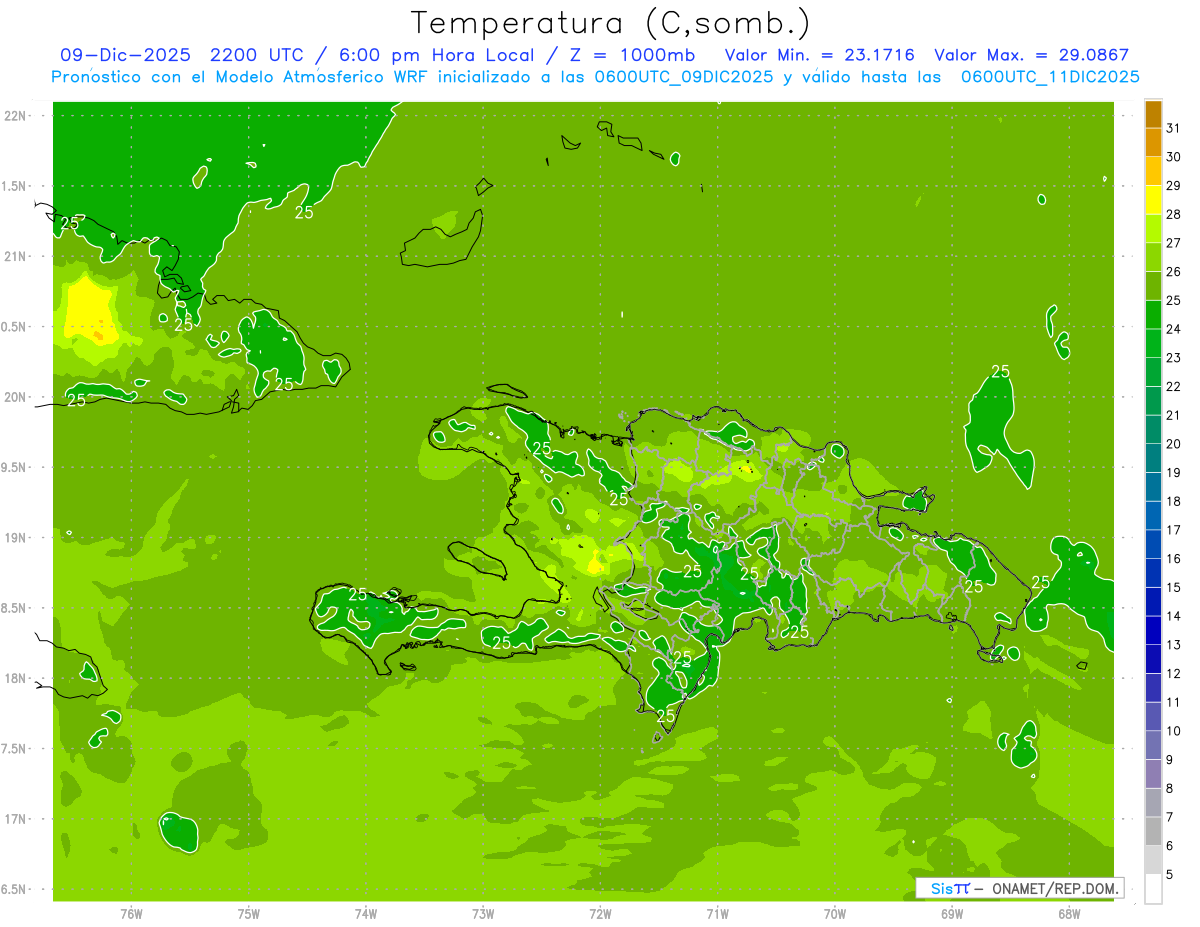This screenshot has width=1200, height=927.
Task: Click the '21N' latitude label
Action: (x=16, y=256)
